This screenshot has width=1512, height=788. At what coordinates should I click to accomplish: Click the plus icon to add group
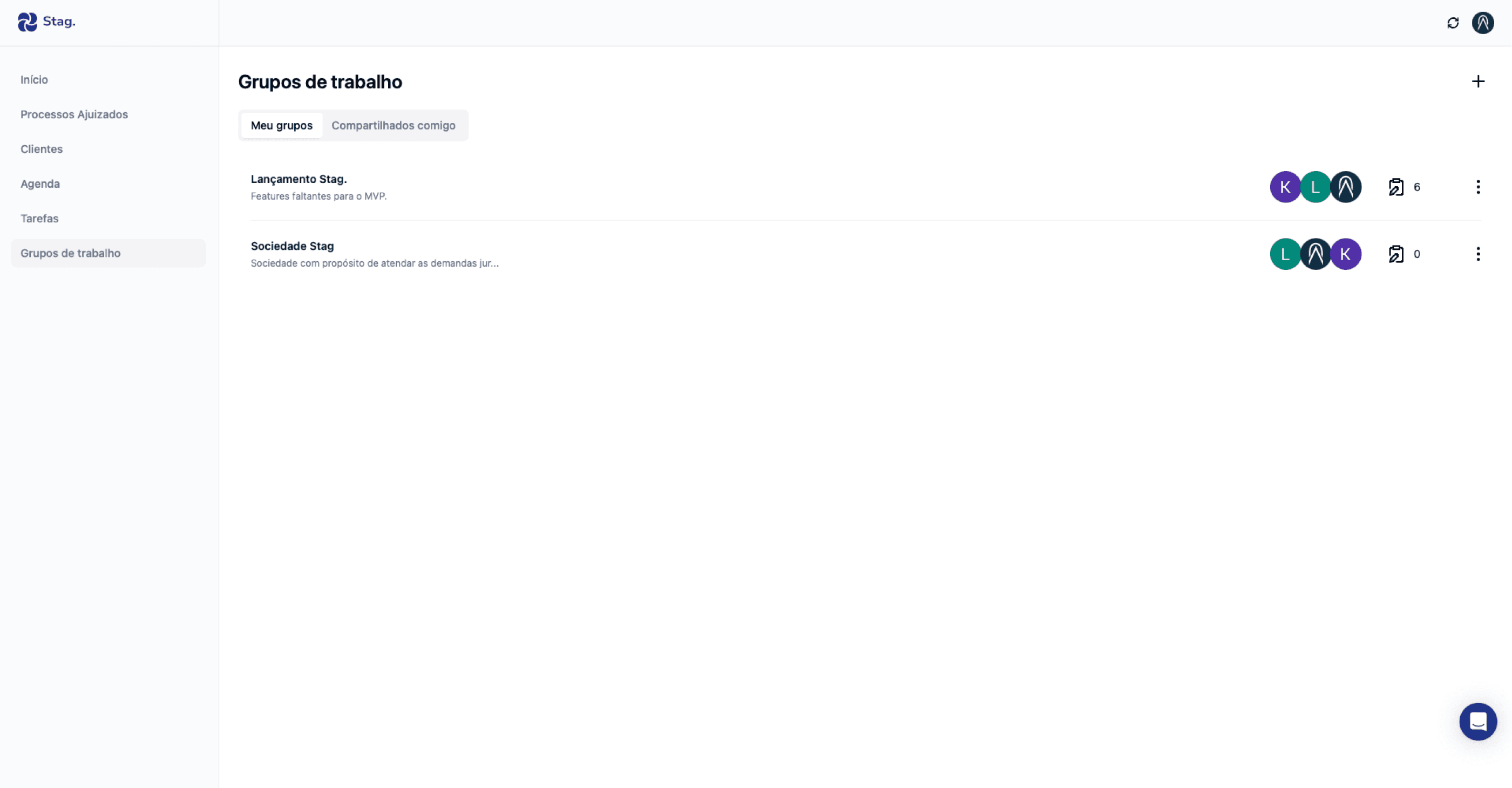(1478, 81)
